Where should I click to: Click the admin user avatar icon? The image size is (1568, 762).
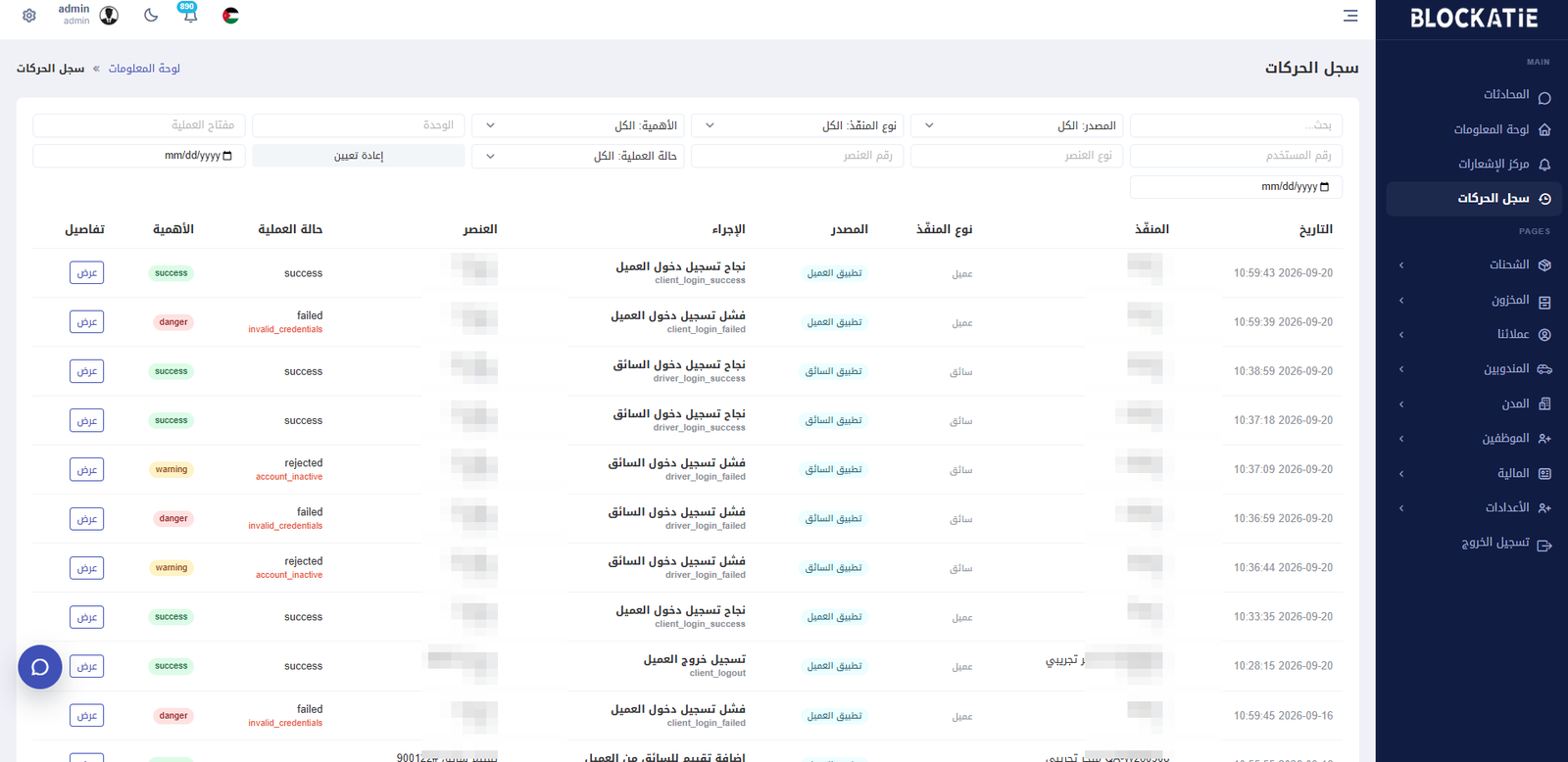[x=109, y=16]
